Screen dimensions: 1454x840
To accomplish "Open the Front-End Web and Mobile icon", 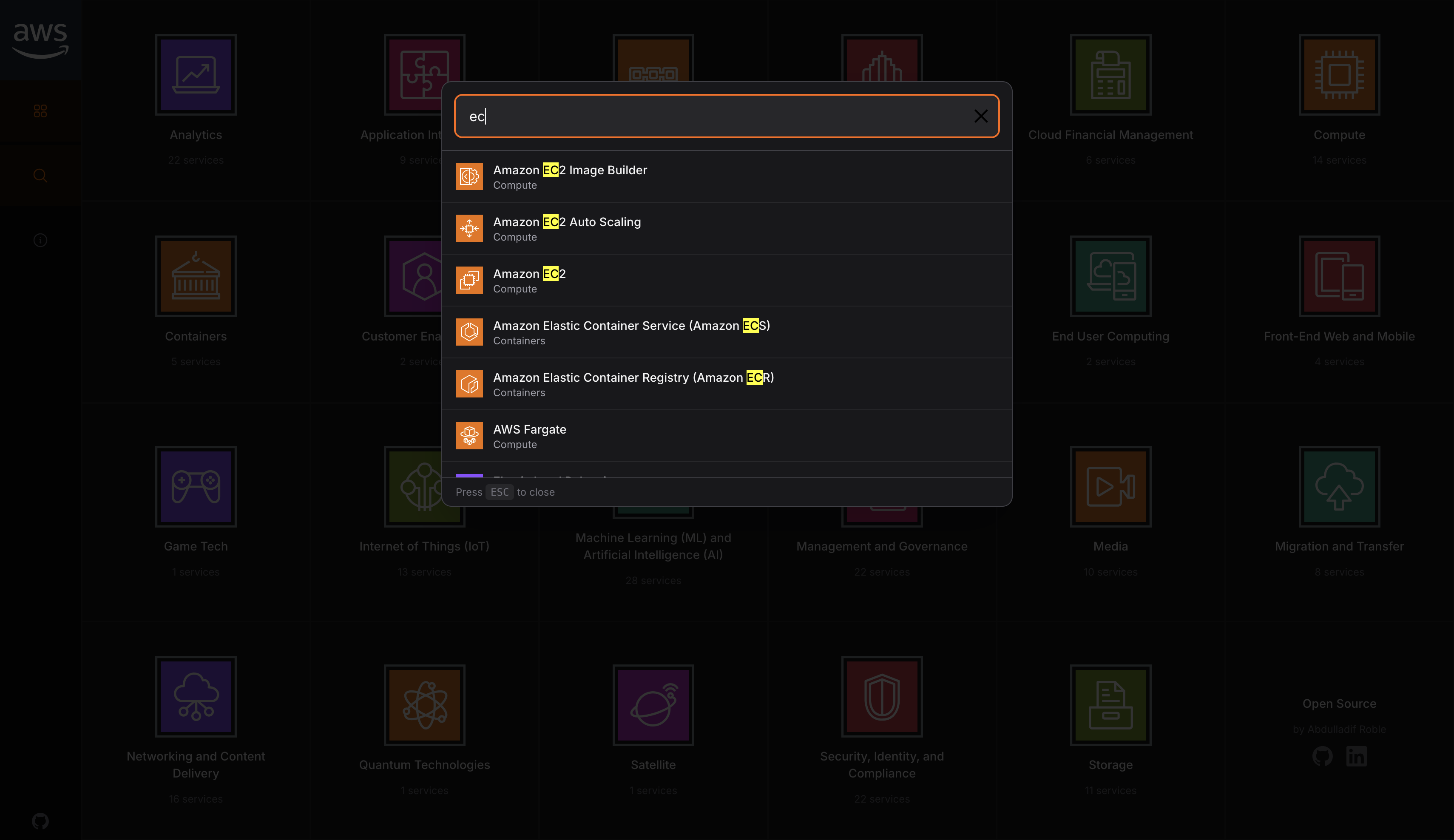I will 1339,276.
